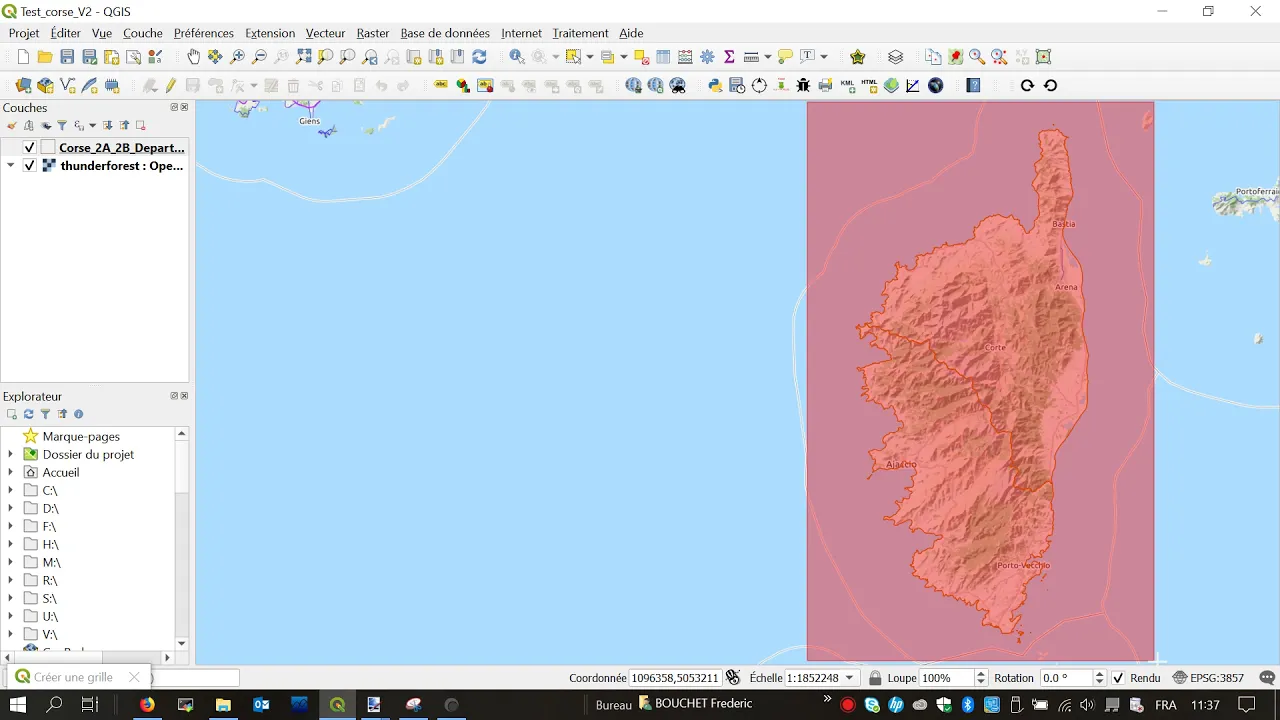
Task: Clear the Créer une grille search box
Action: coord(134,677)
